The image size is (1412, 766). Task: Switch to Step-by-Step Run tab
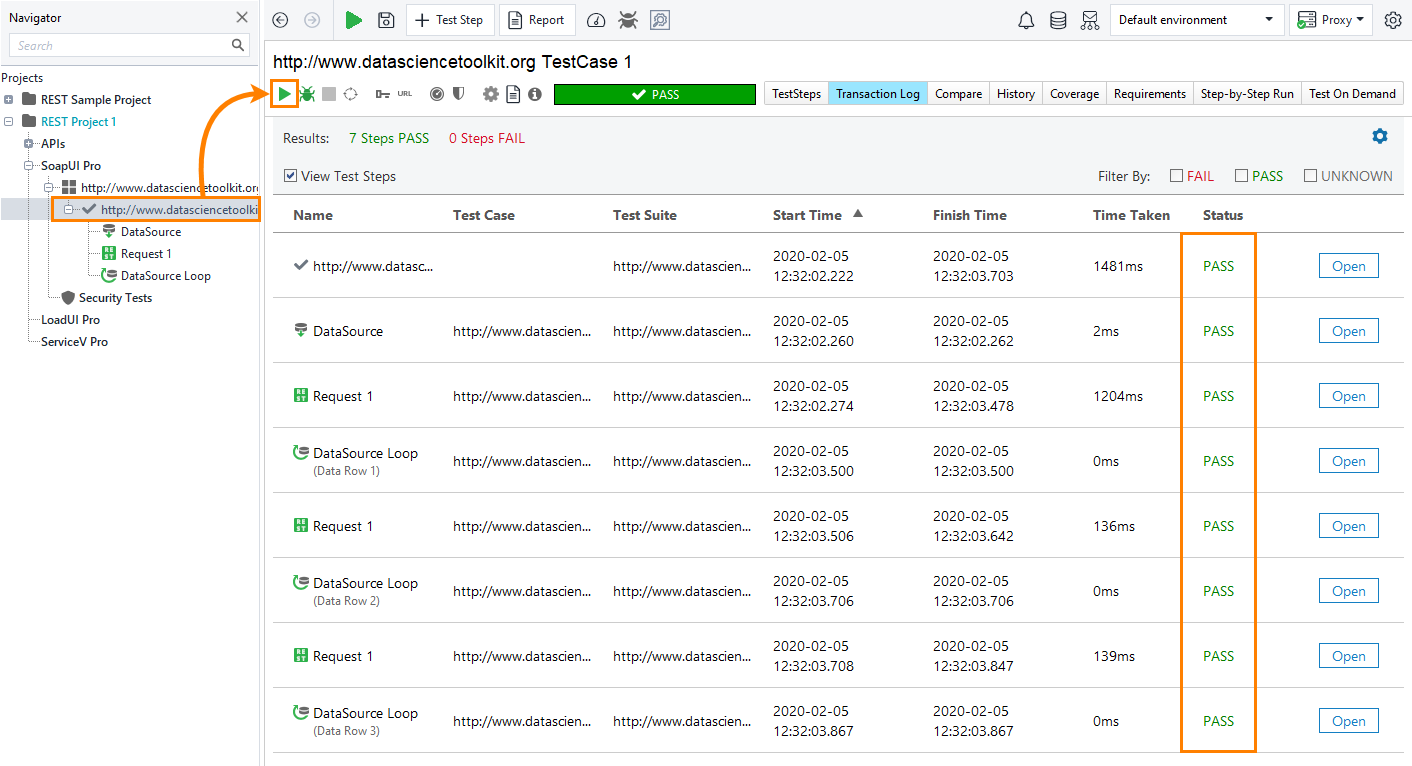[1247, 94]
